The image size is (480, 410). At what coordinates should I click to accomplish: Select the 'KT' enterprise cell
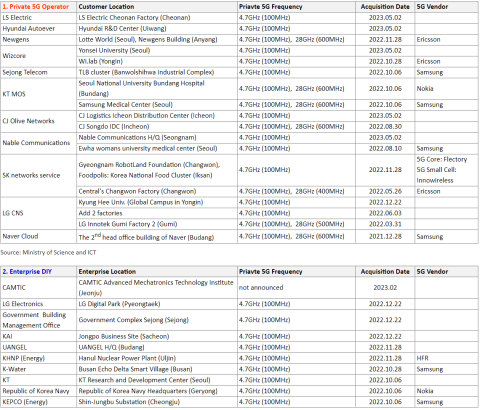click(39, 380)
